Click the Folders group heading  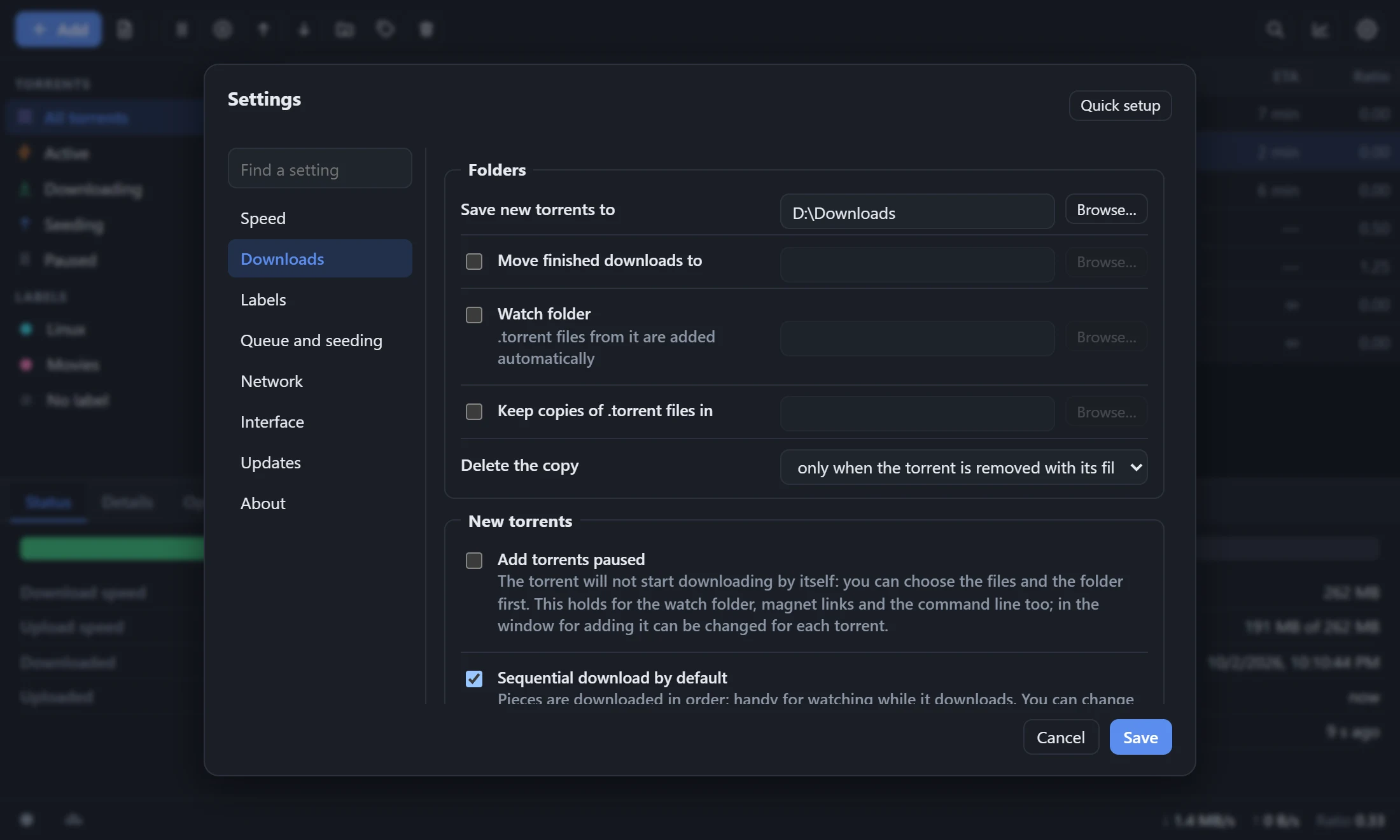[x=497, y=170]
